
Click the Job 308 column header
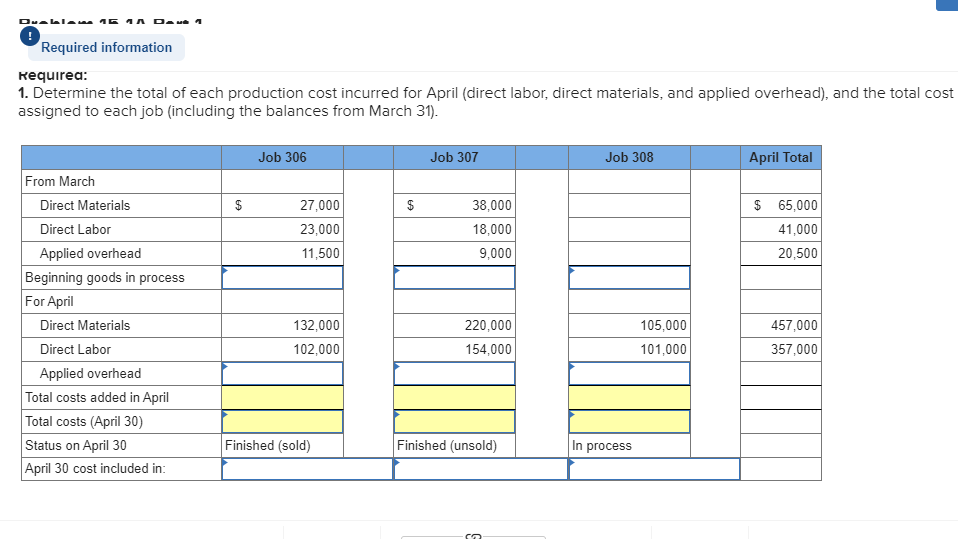[x=629, y=158]
